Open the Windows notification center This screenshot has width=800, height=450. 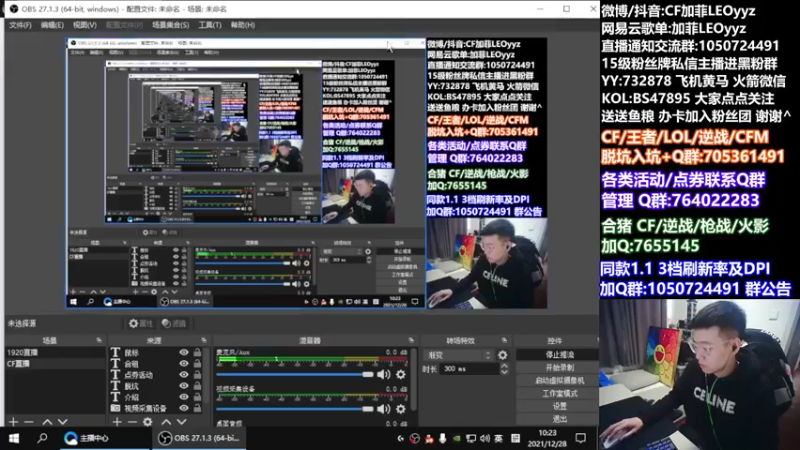[x=581, y=438]
